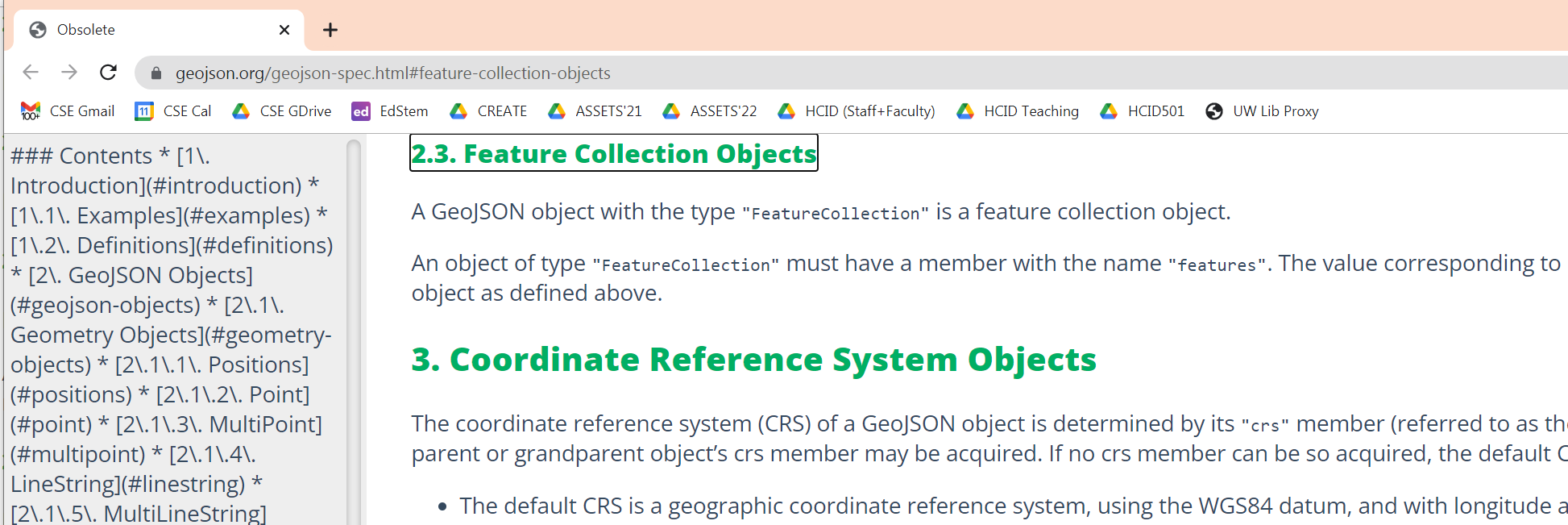Open ASSETS'22 bookmark
Image resolution: width=1568 pixels, height=525 pixels.
(710, 111)
